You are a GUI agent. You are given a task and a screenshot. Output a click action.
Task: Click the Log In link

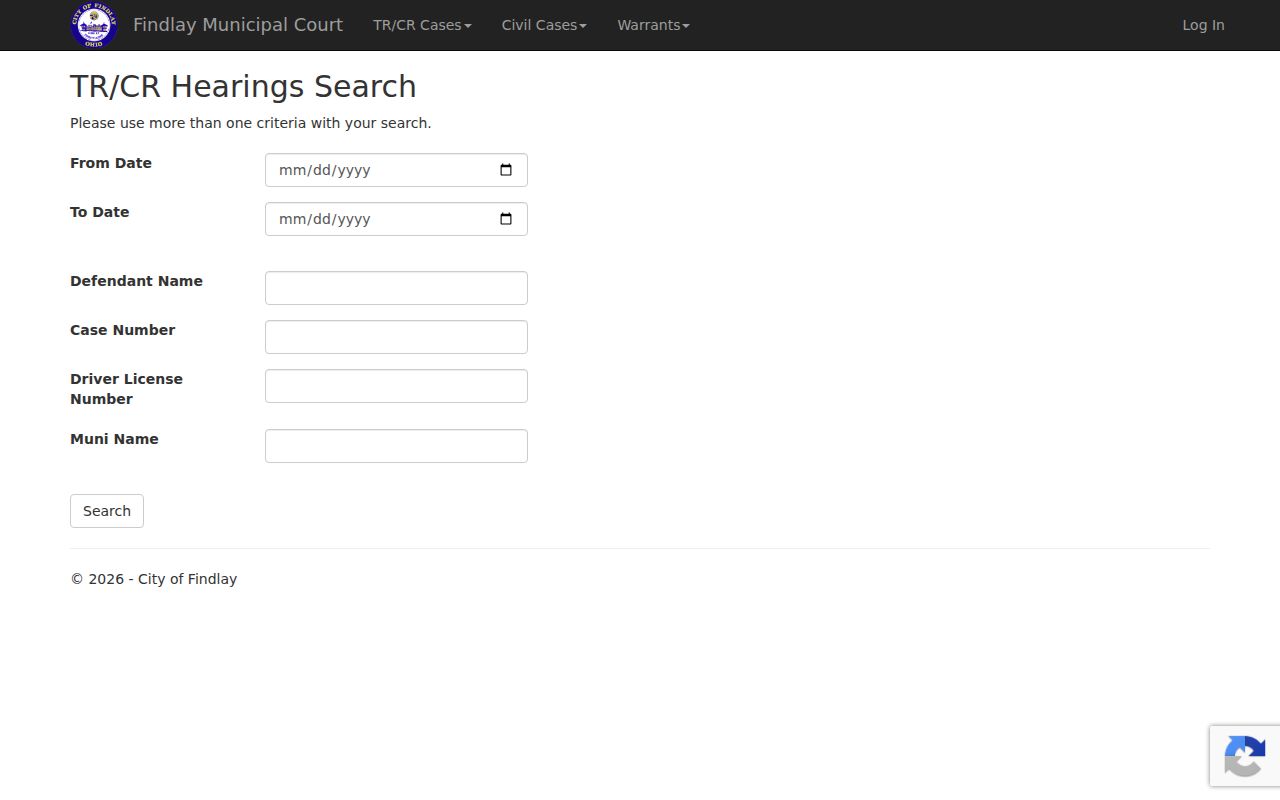[x=1203, y=25]
